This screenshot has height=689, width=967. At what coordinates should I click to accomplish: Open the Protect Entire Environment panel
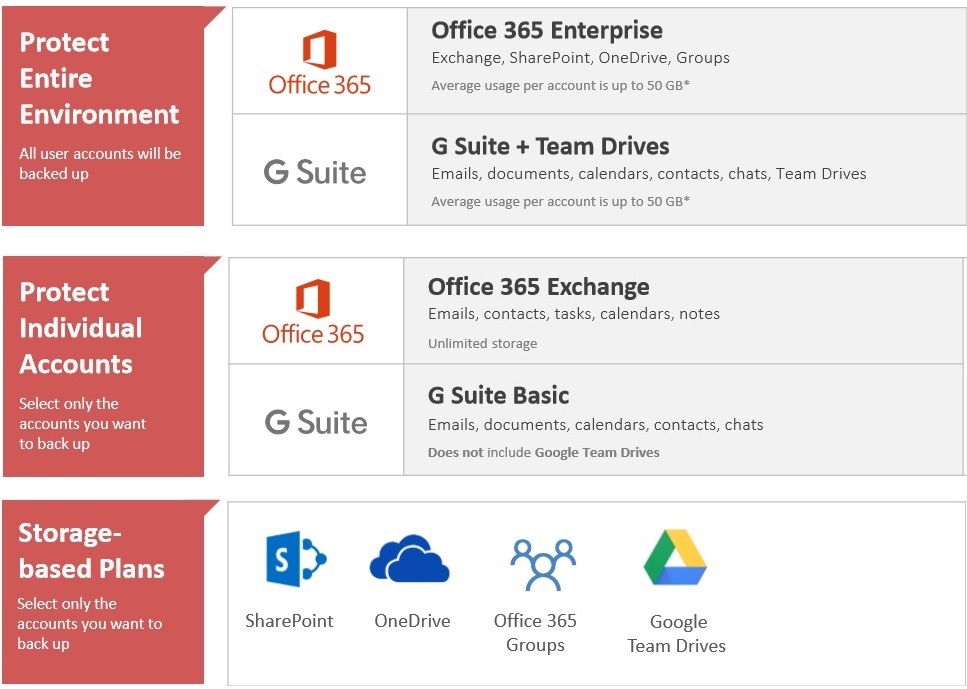pyautogui.click(x=103, y=116)
